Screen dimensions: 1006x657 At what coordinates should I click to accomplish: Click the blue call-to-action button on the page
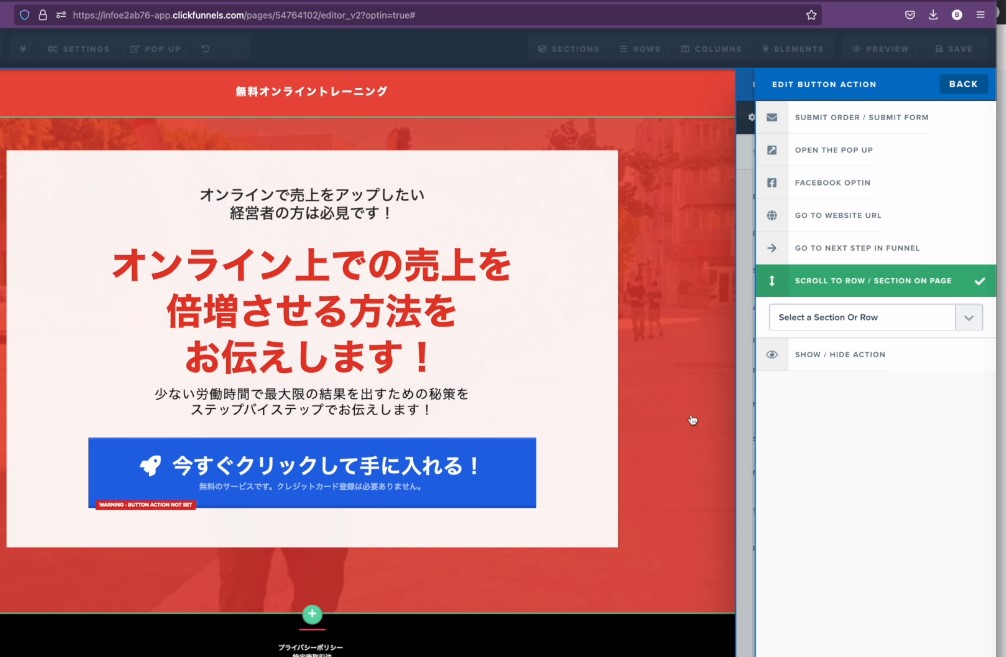tap(312, 473)
